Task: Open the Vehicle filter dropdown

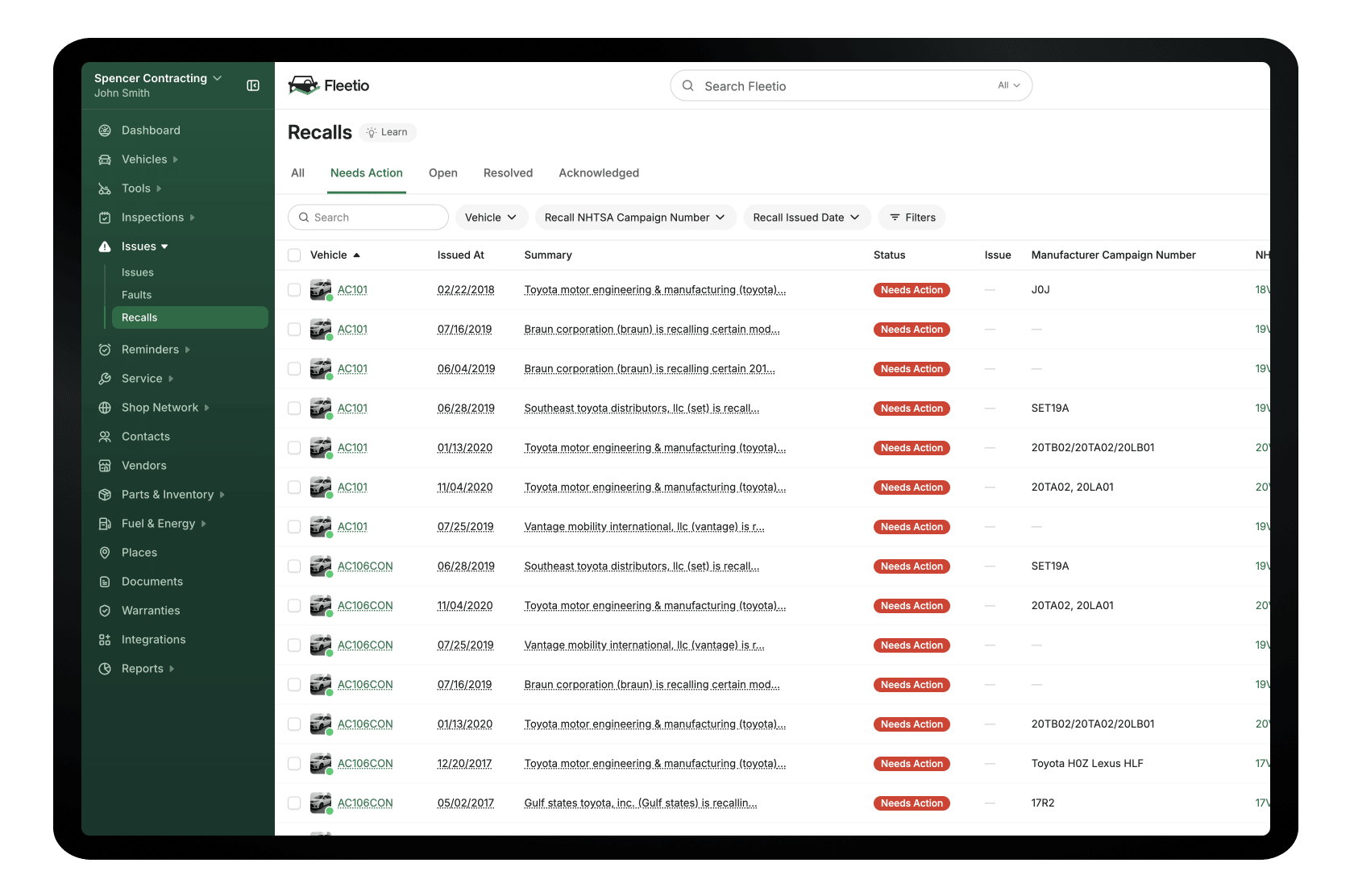Action: pyautogui.click(x=491, y=218)
